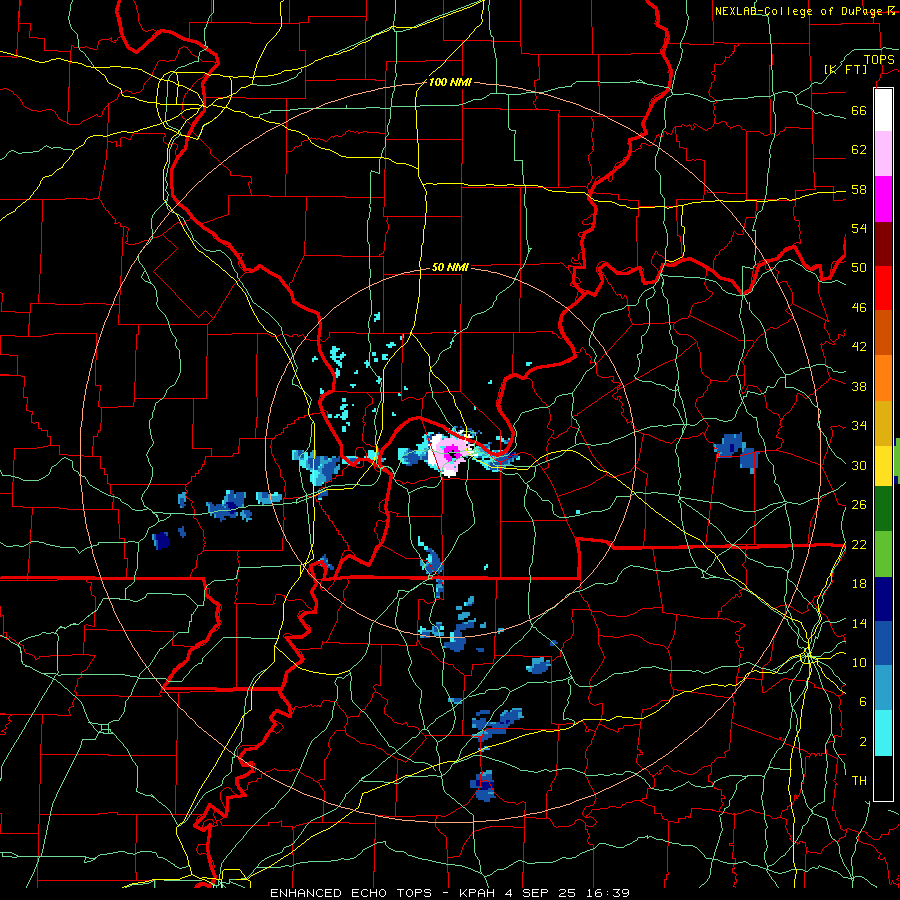900x900 pixels.
Task: Click the legend value 62
Action: (859, 150)
